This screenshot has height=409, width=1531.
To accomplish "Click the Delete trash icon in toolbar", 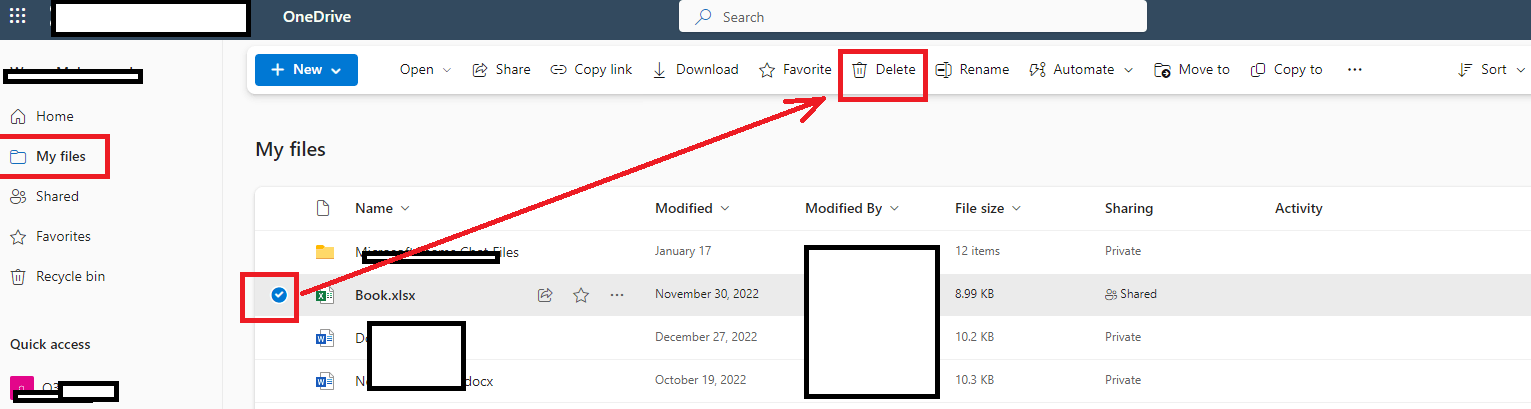I will [859, 69].
